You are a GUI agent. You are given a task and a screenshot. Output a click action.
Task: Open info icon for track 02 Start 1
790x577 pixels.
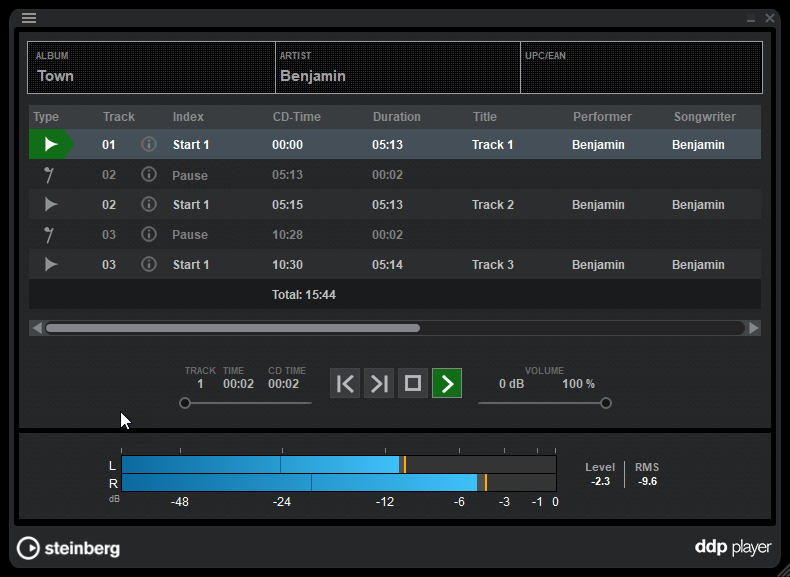149,204
